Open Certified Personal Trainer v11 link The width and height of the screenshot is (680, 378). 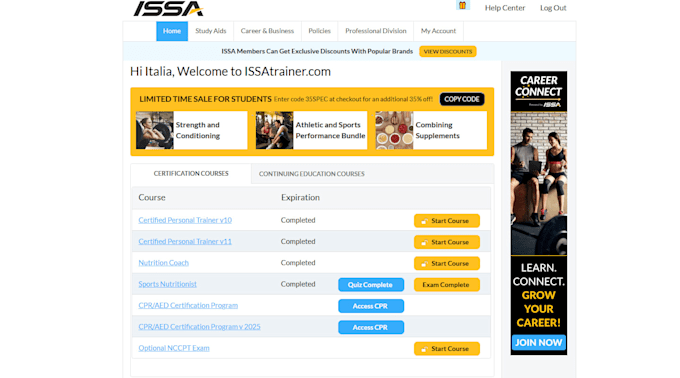tap(185, 241)
